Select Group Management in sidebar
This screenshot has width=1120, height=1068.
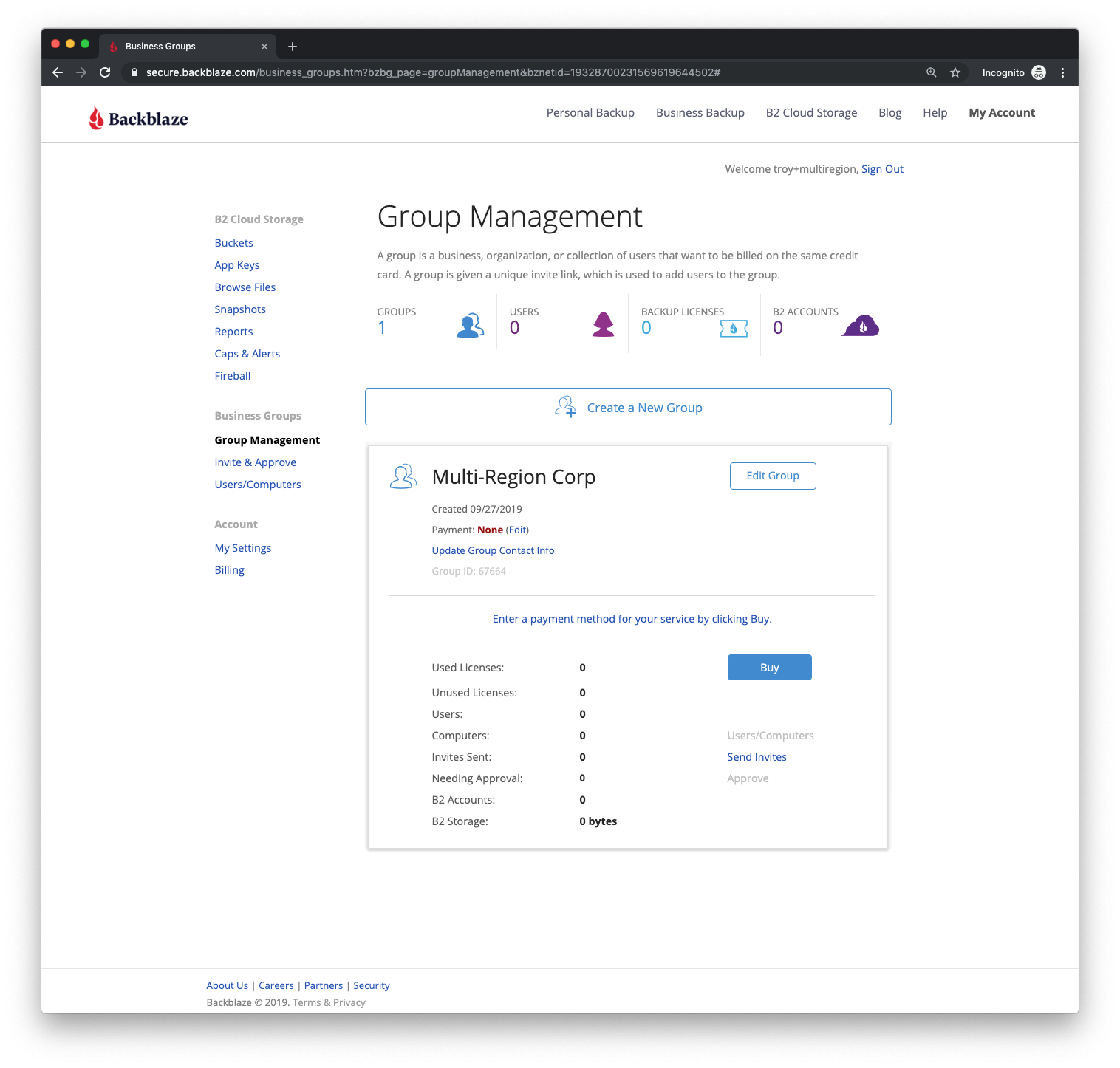click(267, 440)
